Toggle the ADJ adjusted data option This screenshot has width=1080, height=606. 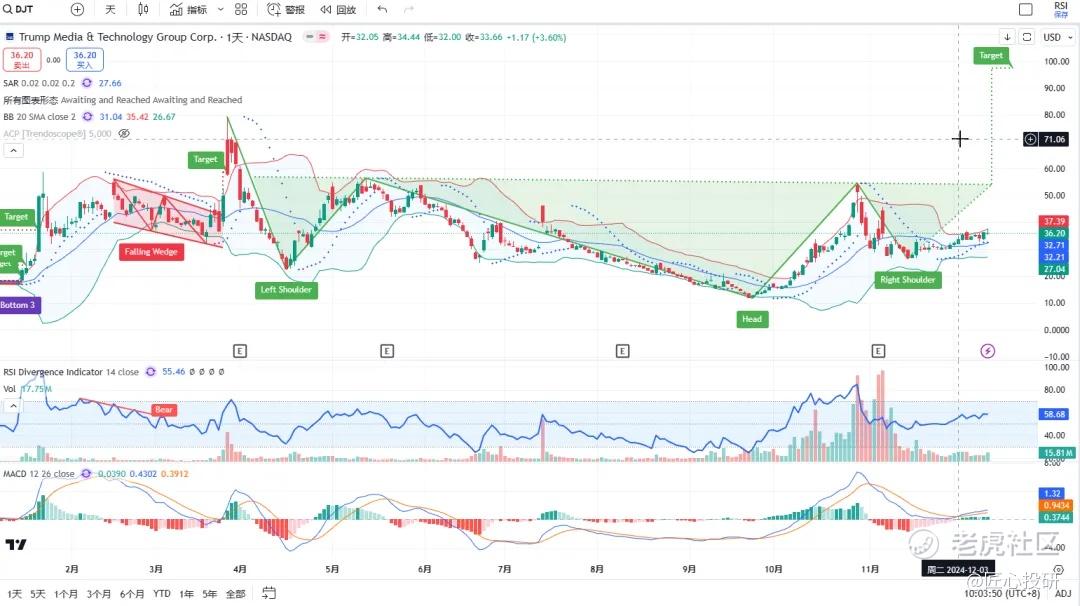click(1063, 594)
